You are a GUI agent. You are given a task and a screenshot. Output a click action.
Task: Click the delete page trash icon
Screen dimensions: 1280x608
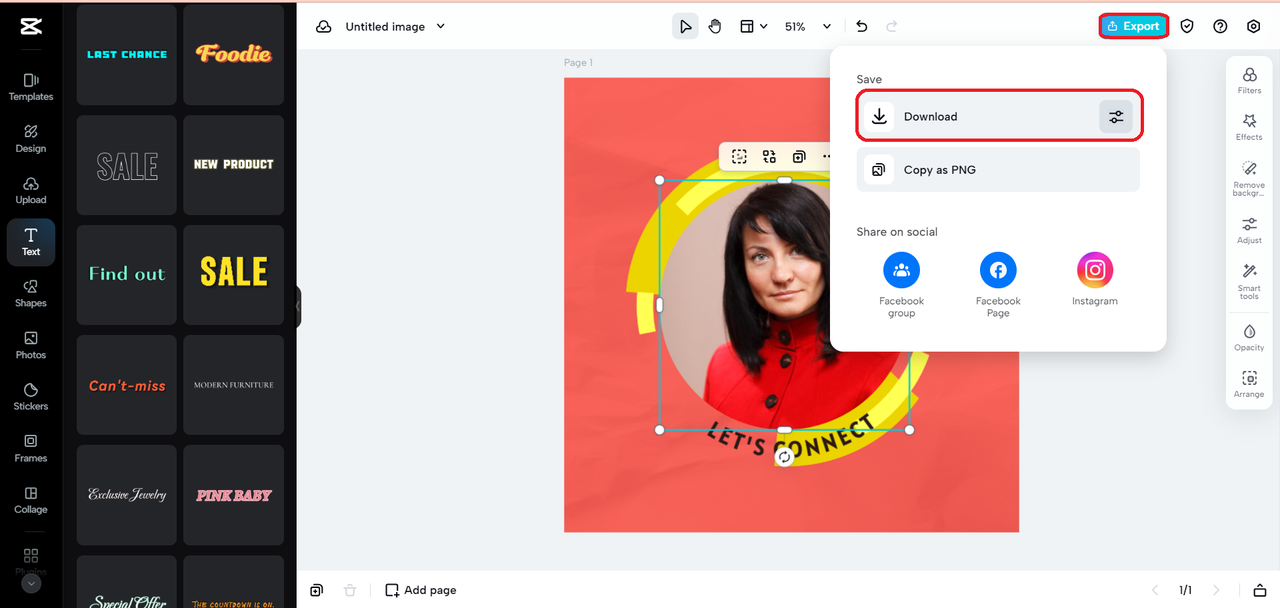point(350,590)
